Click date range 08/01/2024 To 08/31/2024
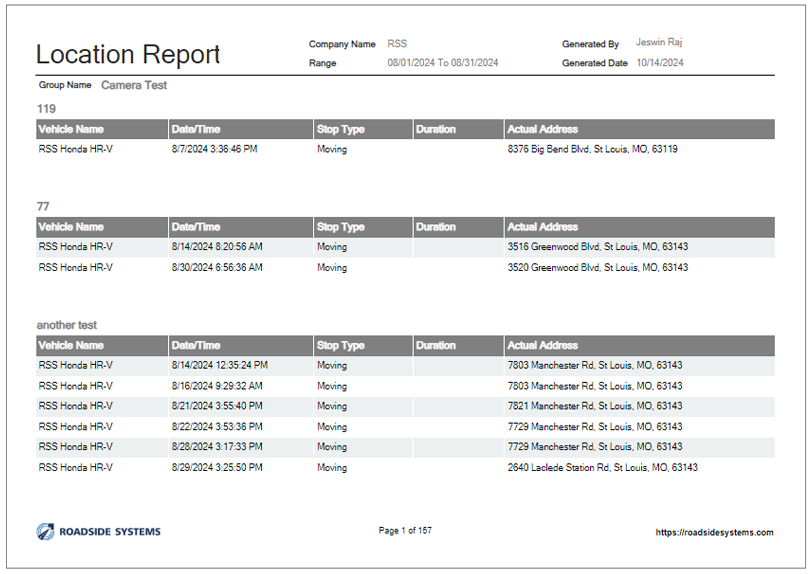 443,63
